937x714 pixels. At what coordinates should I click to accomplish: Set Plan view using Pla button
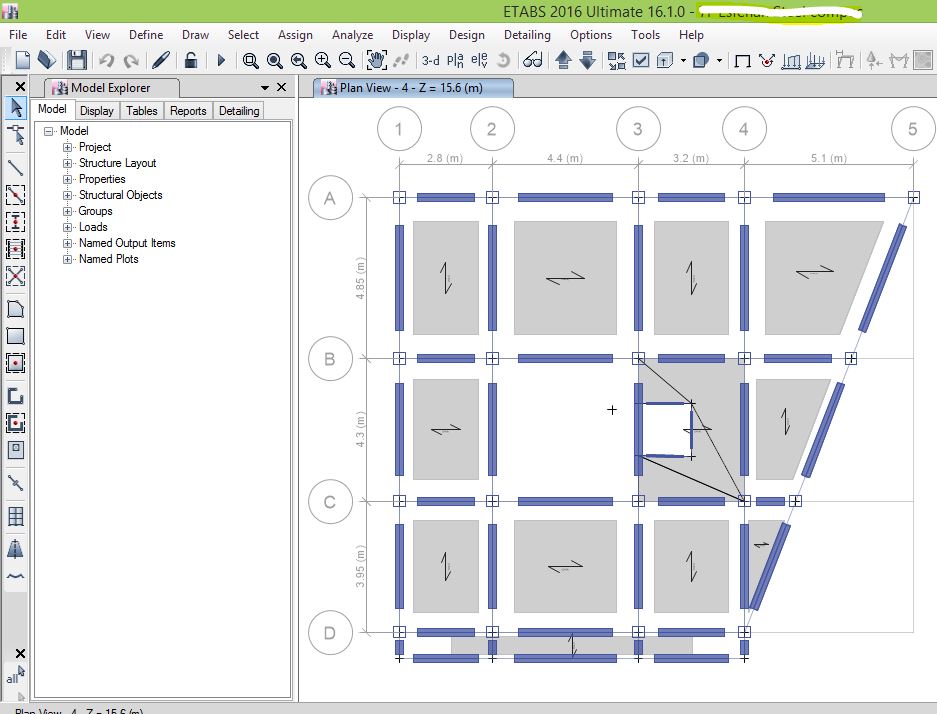tap(455, 60)
